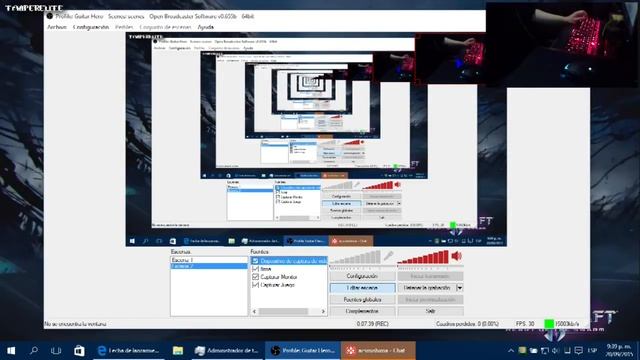Switch to the Chat app taskbar button
The width and height of the screenshot is (640, 360).
(378, 351)
